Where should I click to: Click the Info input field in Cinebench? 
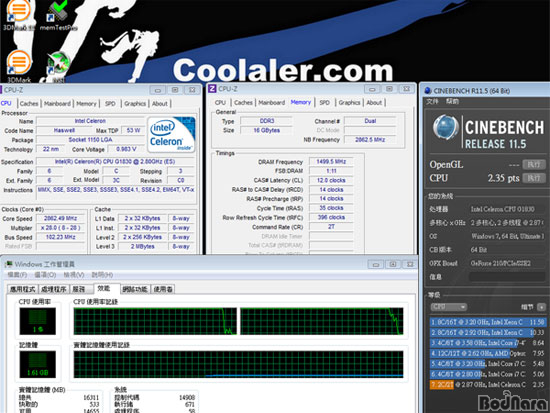coord(507,277)
